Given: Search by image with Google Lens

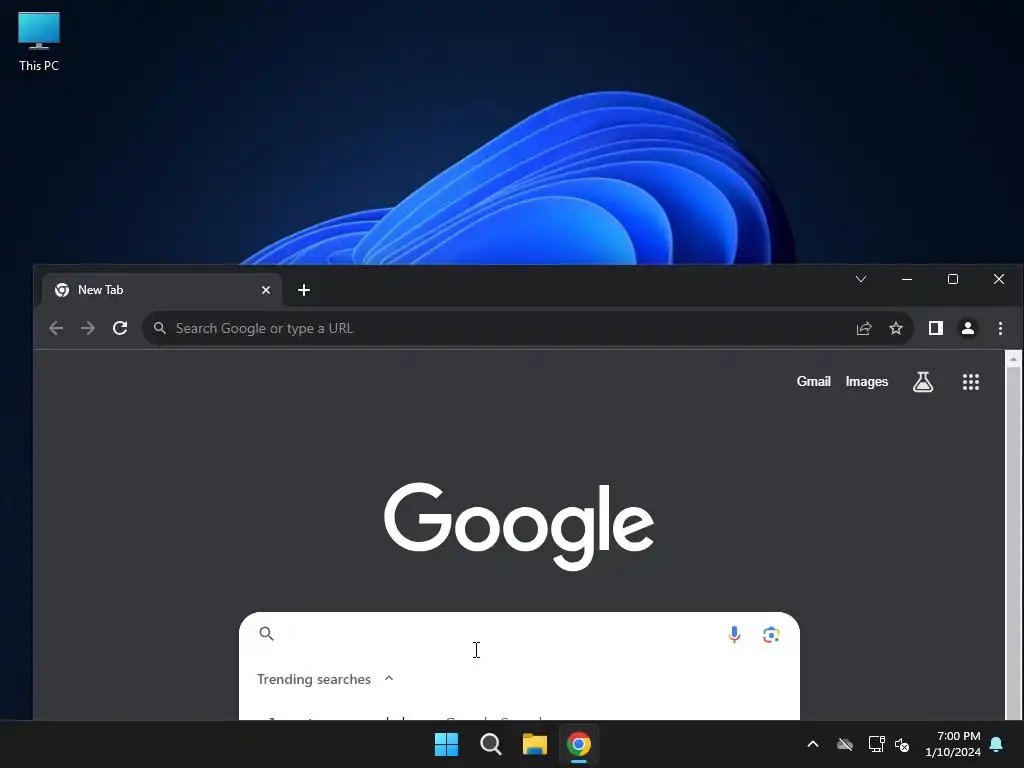Looking at the screenshot, I should tap(771, 634).
